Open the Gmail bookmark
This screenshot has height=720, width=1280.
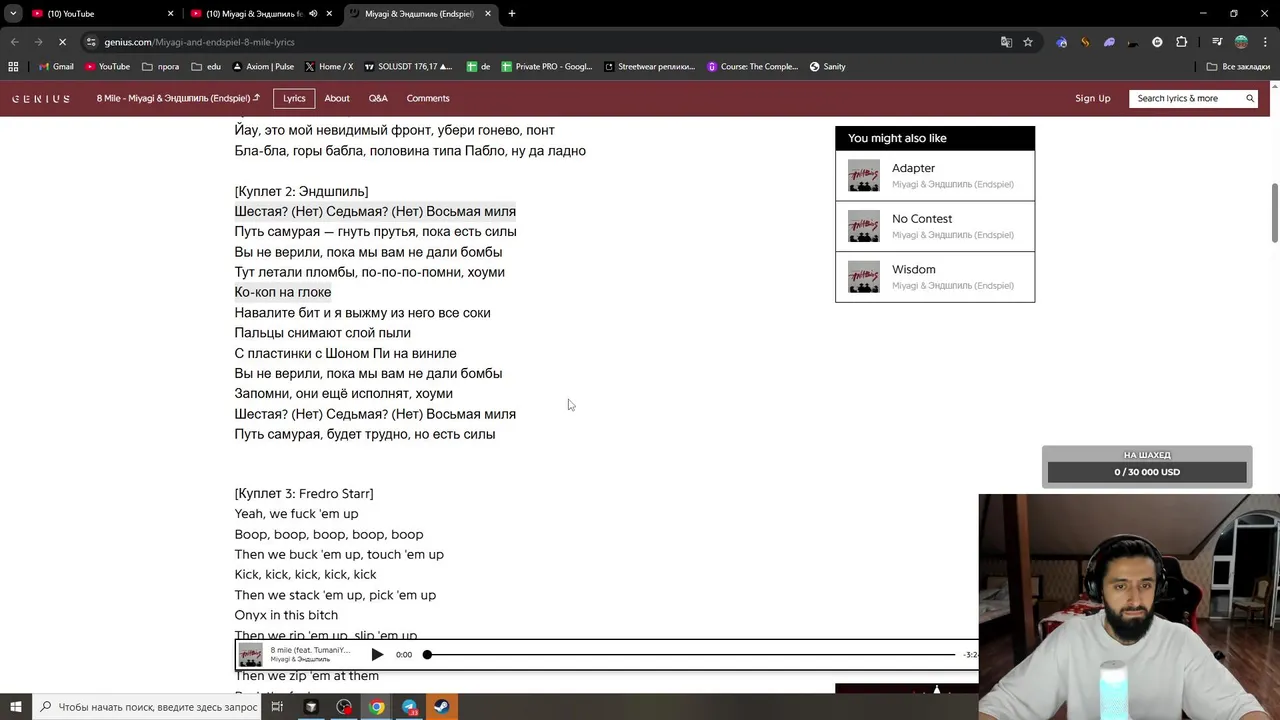[56, 67]
